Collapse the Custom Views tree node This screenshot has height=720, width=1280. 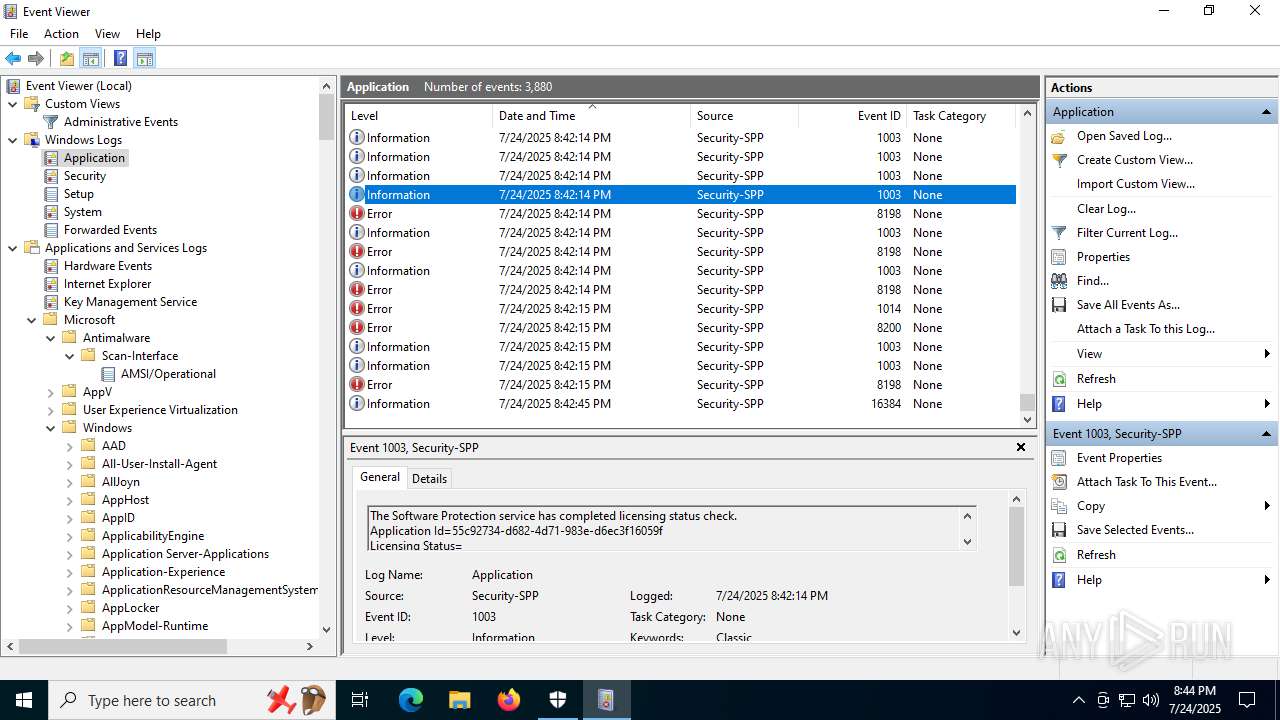coord(13,104)
